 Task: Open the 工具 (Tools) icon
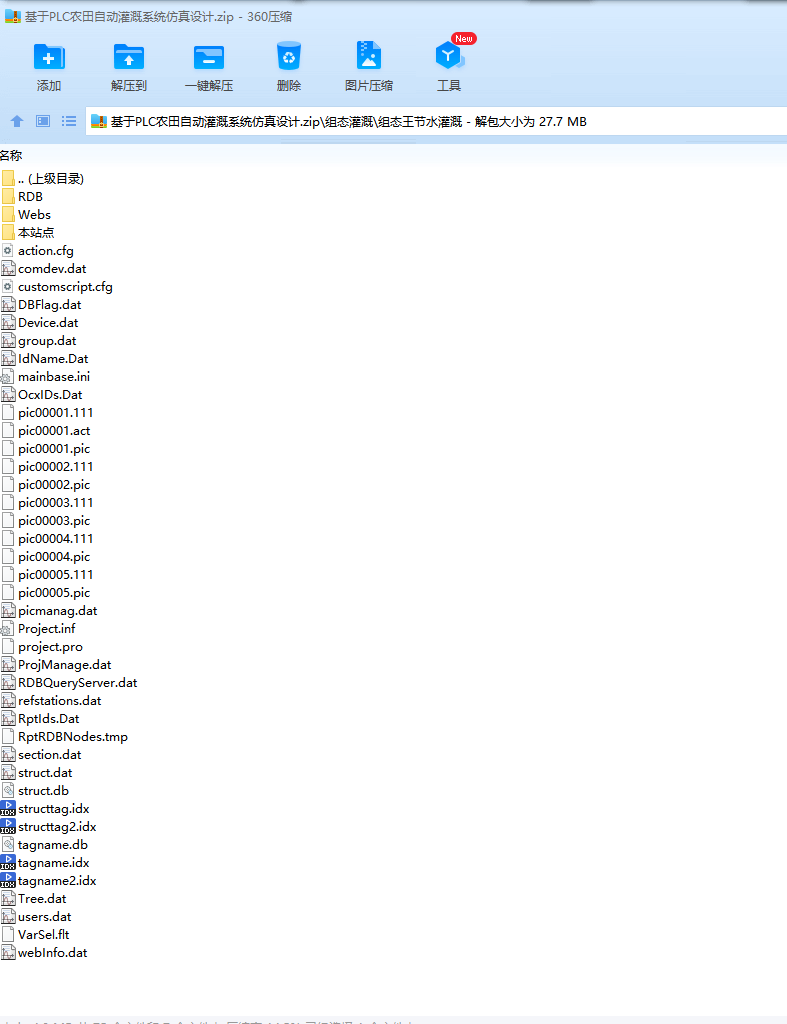tap(449, 56)
